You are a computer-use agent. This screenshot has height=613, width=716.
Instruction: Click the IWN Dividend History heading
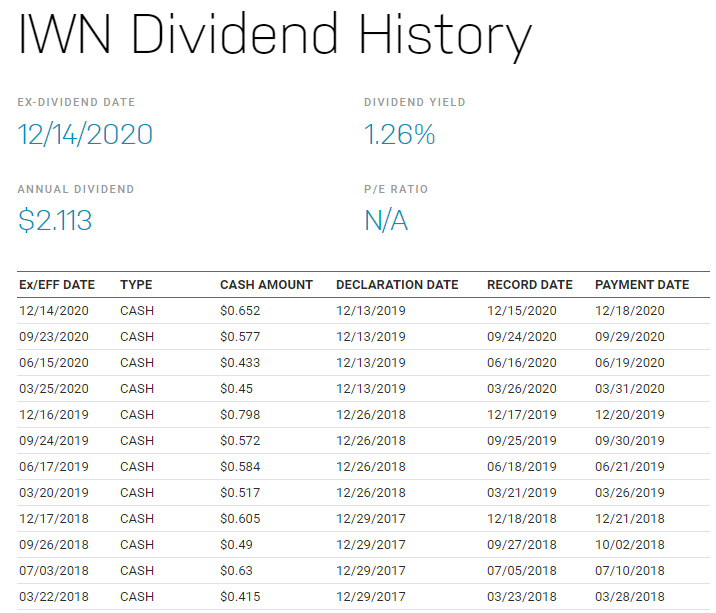[x=275, y=36]
